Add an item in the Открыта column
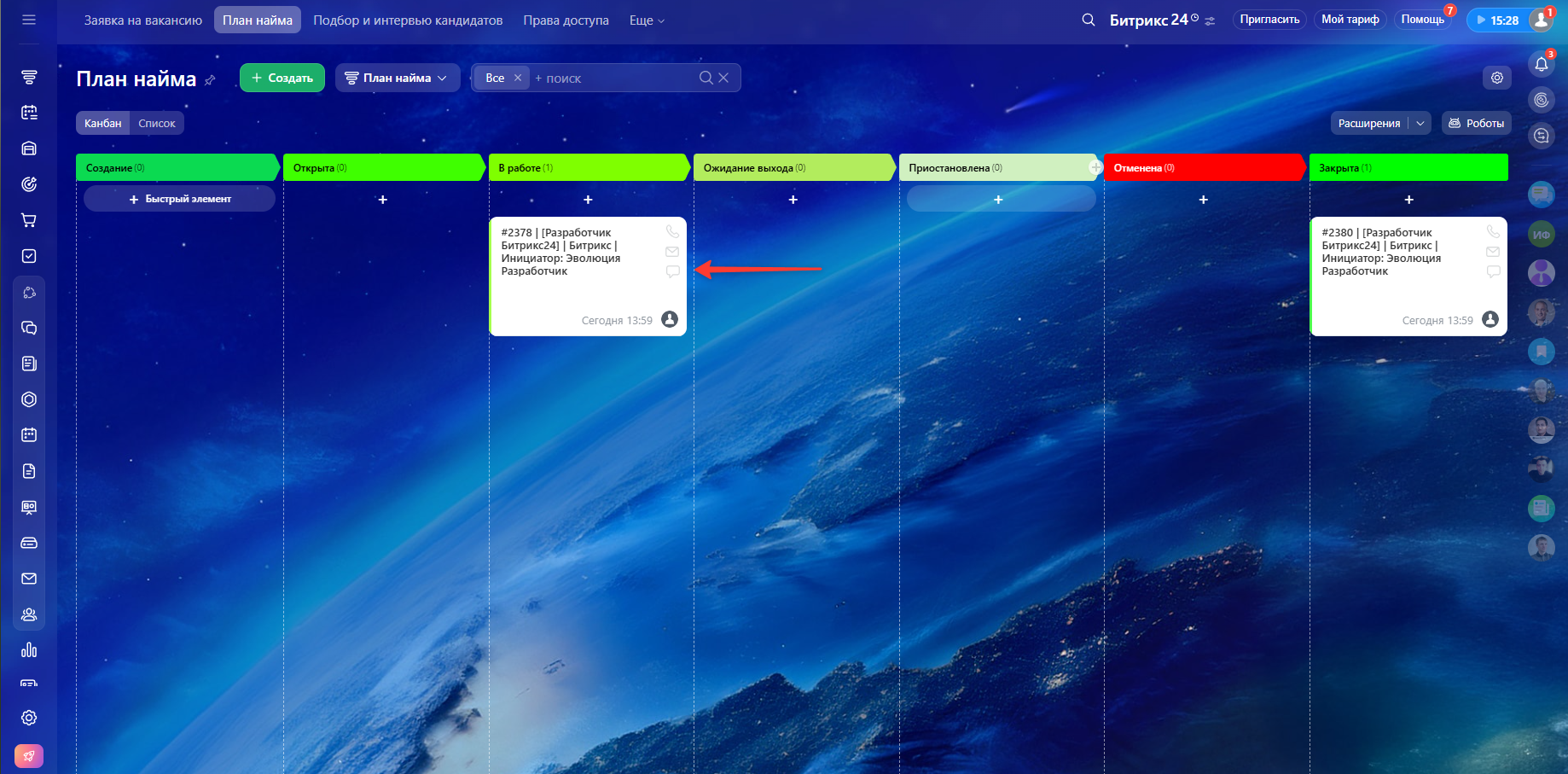 tap(383, 199)
